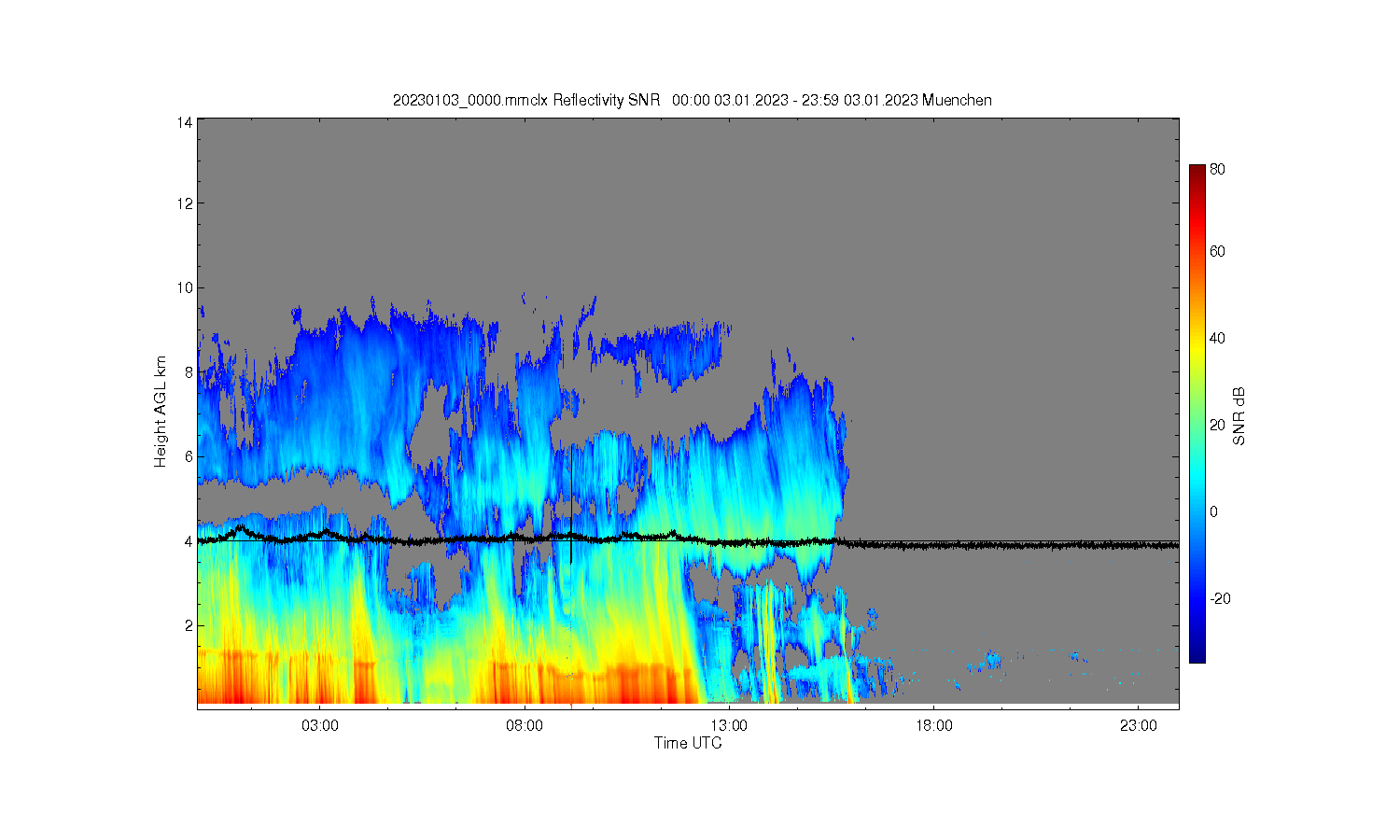Click the 23:00 time tick label
Viewport: 1400px width, 840px height.
pyautogui.click(x=1138, y=726)
